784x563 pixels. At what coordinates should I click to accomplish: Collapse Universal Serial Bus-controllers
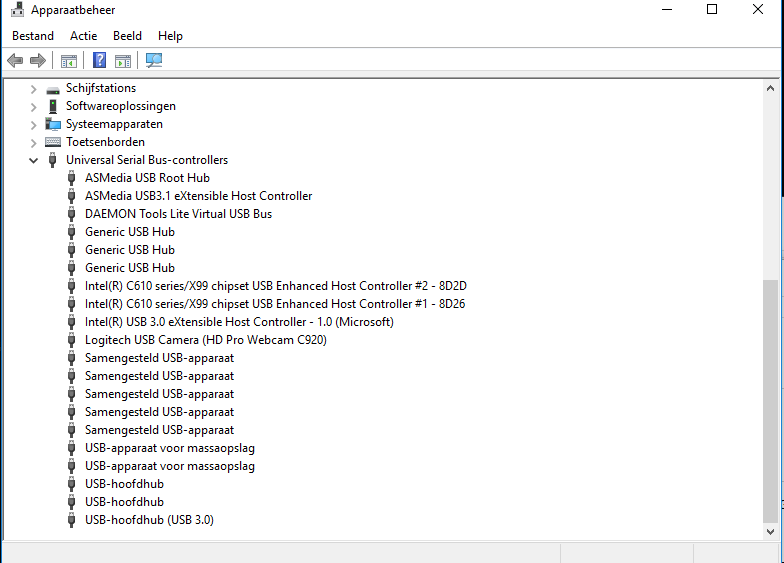(34, 160)
